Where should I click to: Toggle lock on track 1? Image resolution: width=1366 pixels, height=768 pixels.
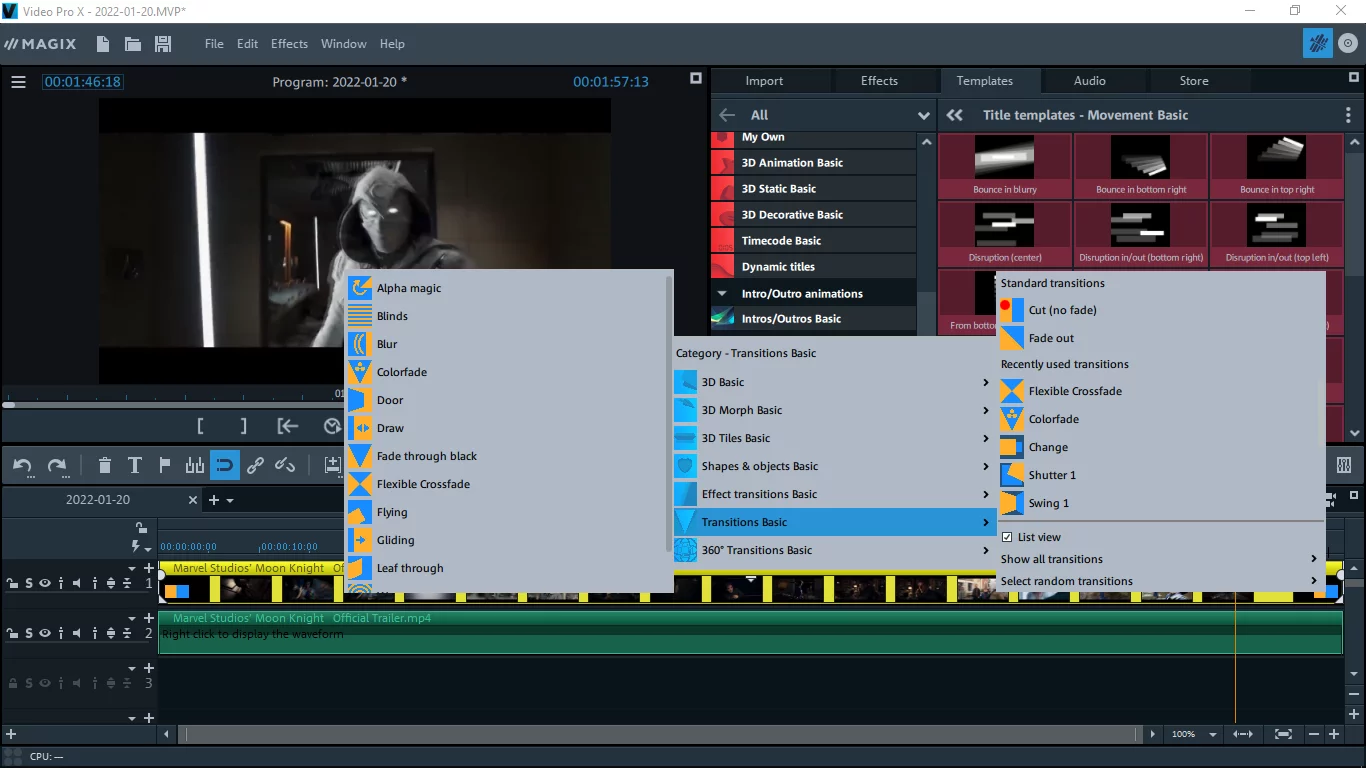13,583
